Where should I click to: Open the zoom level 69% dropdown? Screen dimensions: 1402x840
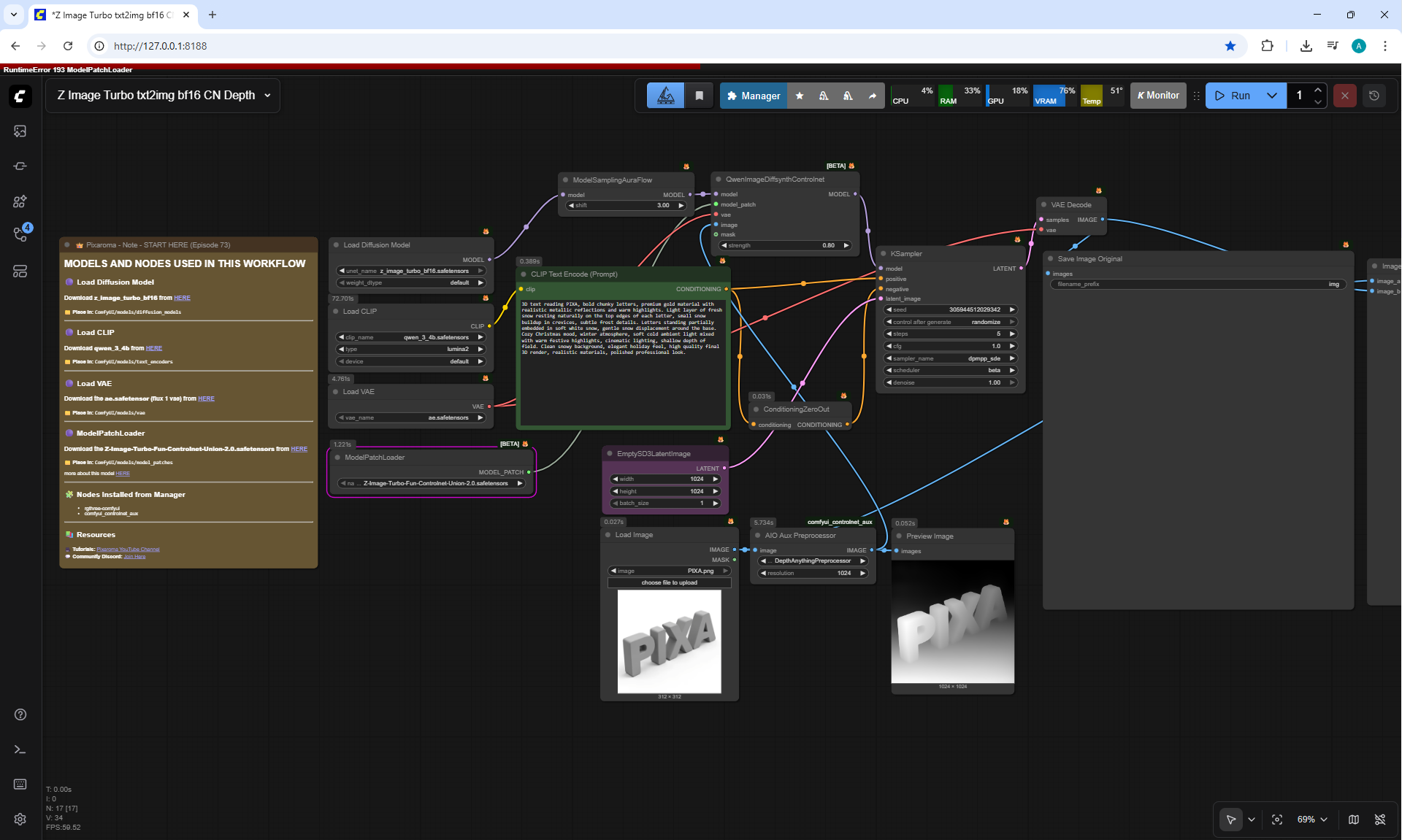(1312, 820)
